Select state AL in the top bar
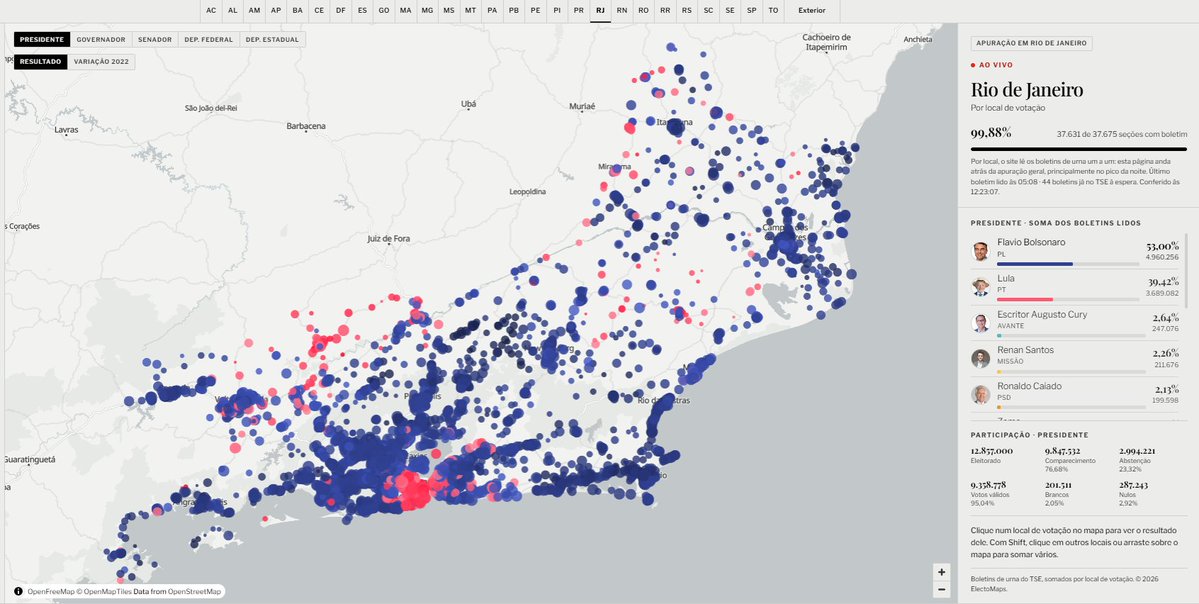 (232, 11)
